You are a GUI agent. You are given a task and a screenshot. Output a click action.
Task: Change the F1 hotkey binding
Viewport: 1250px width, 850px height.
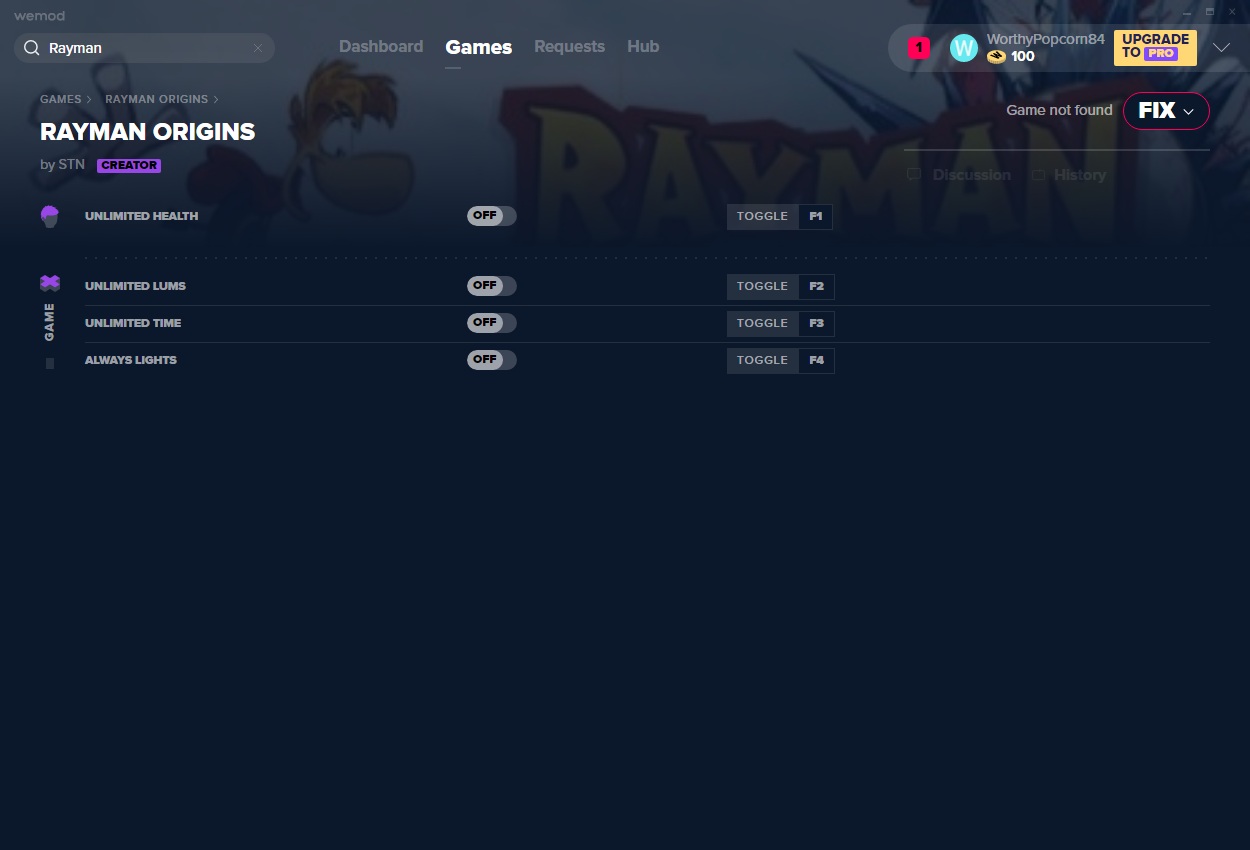coord(816,217)
